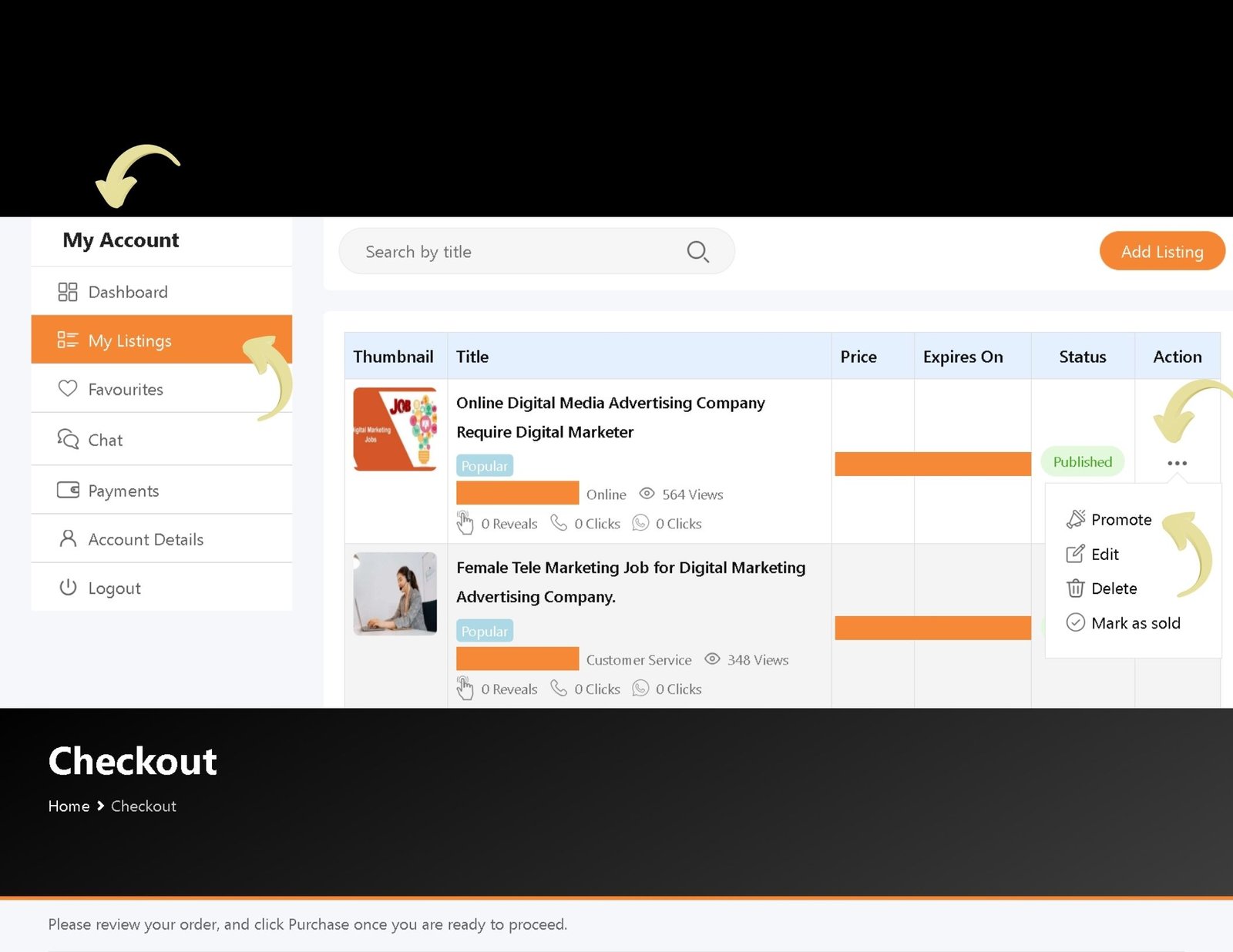Click the Popular tag on first listing

pos(484,466)
